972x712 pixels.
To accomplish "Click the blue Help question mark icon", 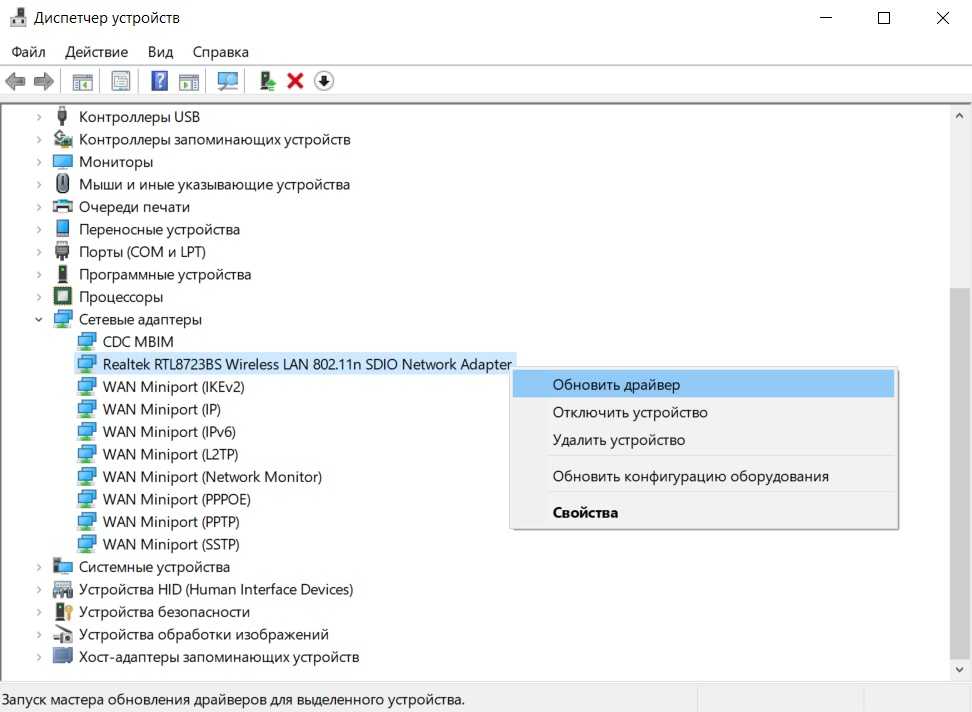I will click(159, 81).
